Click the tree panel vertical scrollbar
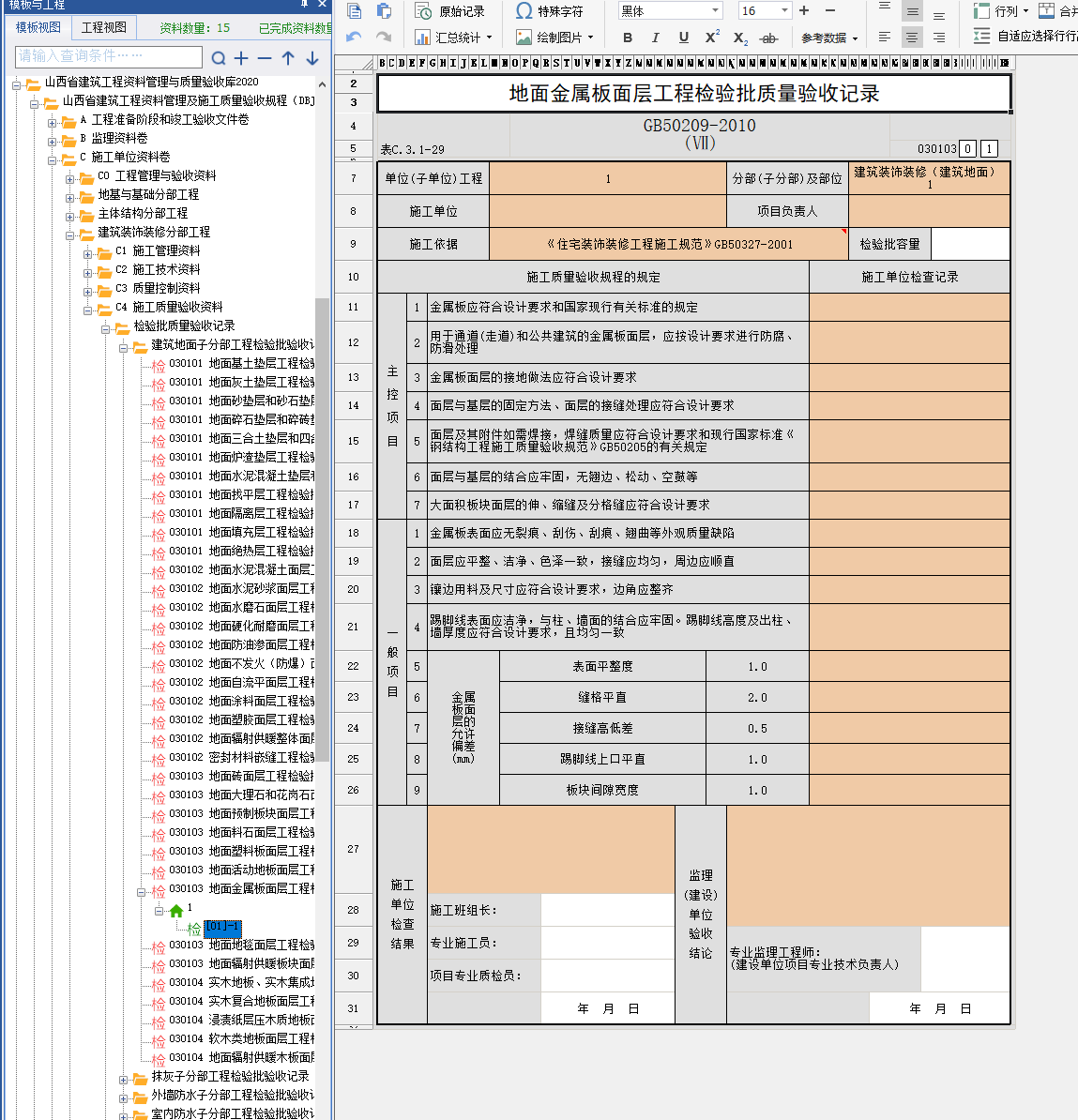This screenshot has height=1120, width=1078. 322,528
